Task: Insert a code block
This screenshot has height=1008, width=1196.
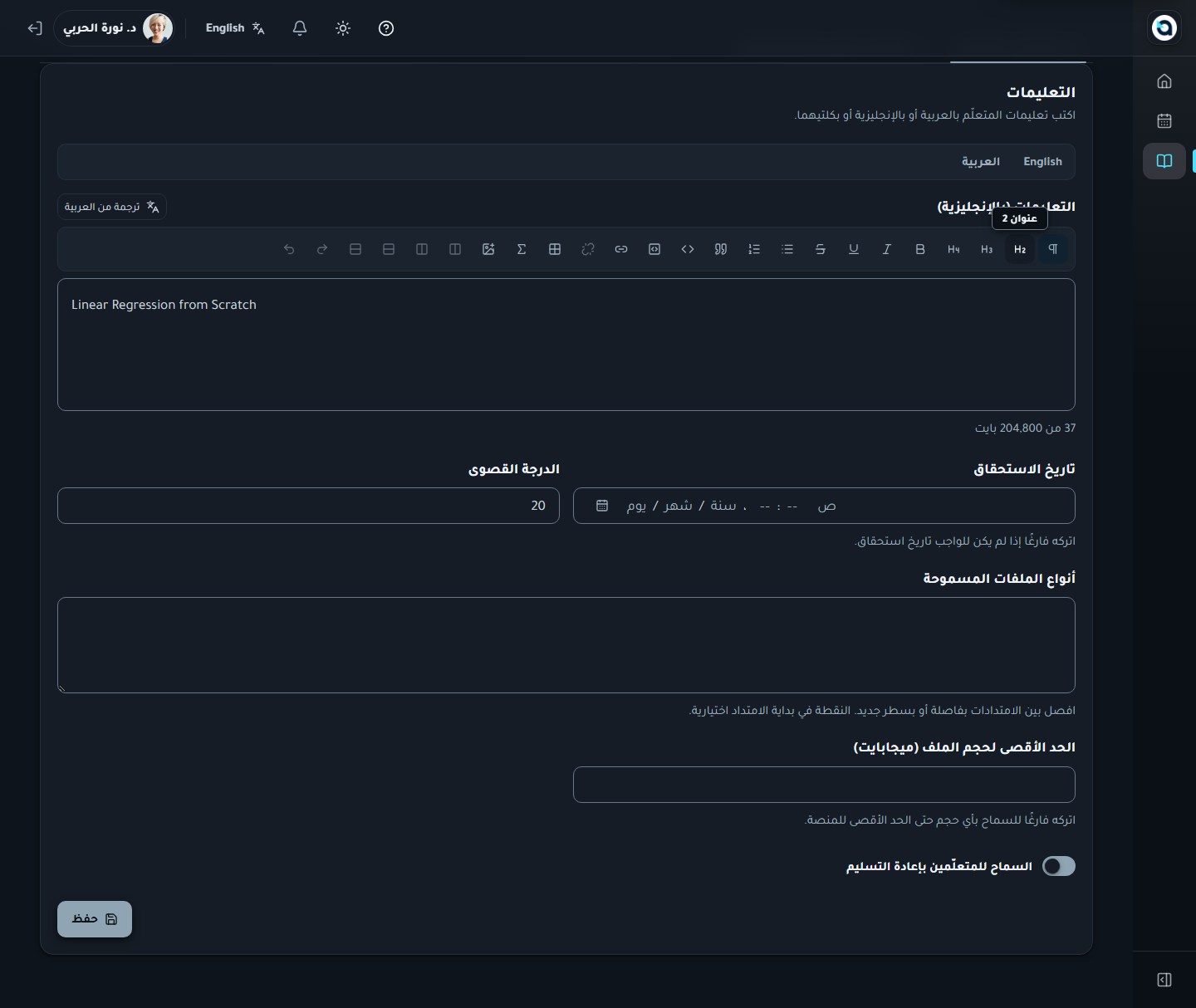Action: click(x=654, y=249)
